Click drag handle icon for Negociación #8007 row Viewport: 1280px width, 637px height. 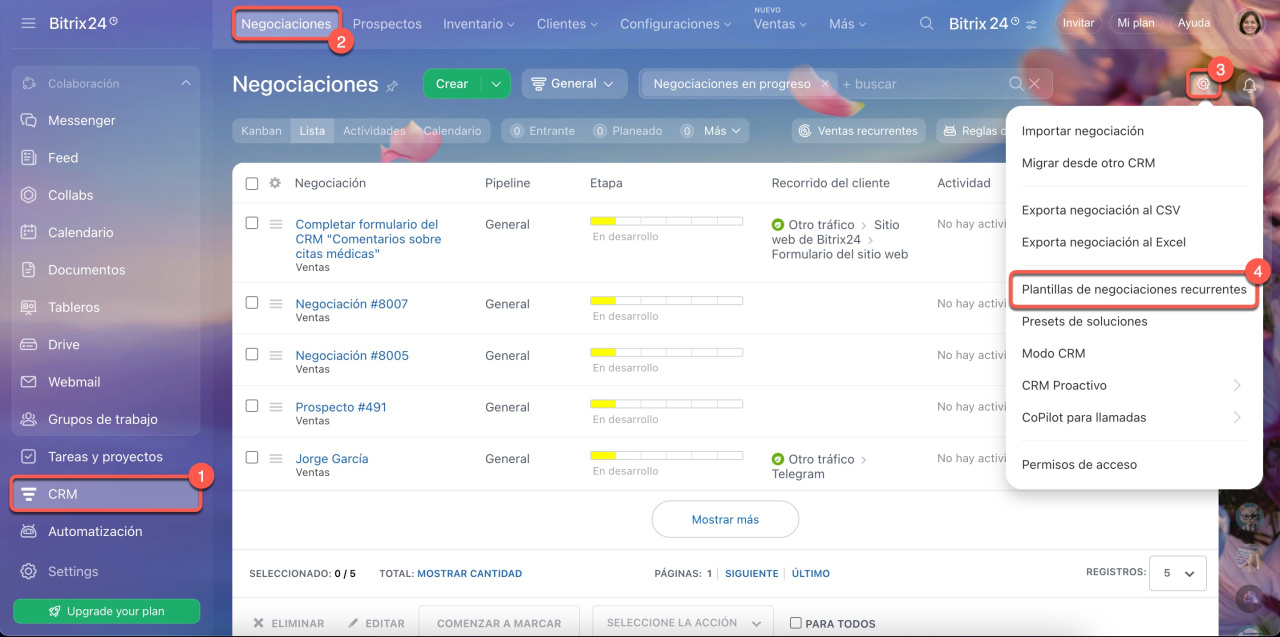pos(277,304)
